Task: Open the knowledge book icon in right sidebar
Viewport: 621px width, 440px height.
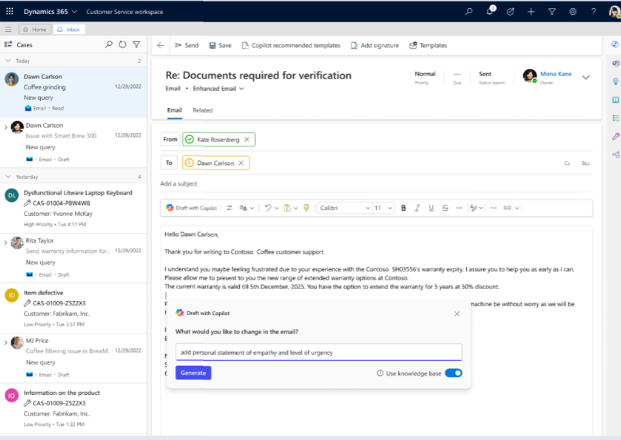Action: point(615,100)
